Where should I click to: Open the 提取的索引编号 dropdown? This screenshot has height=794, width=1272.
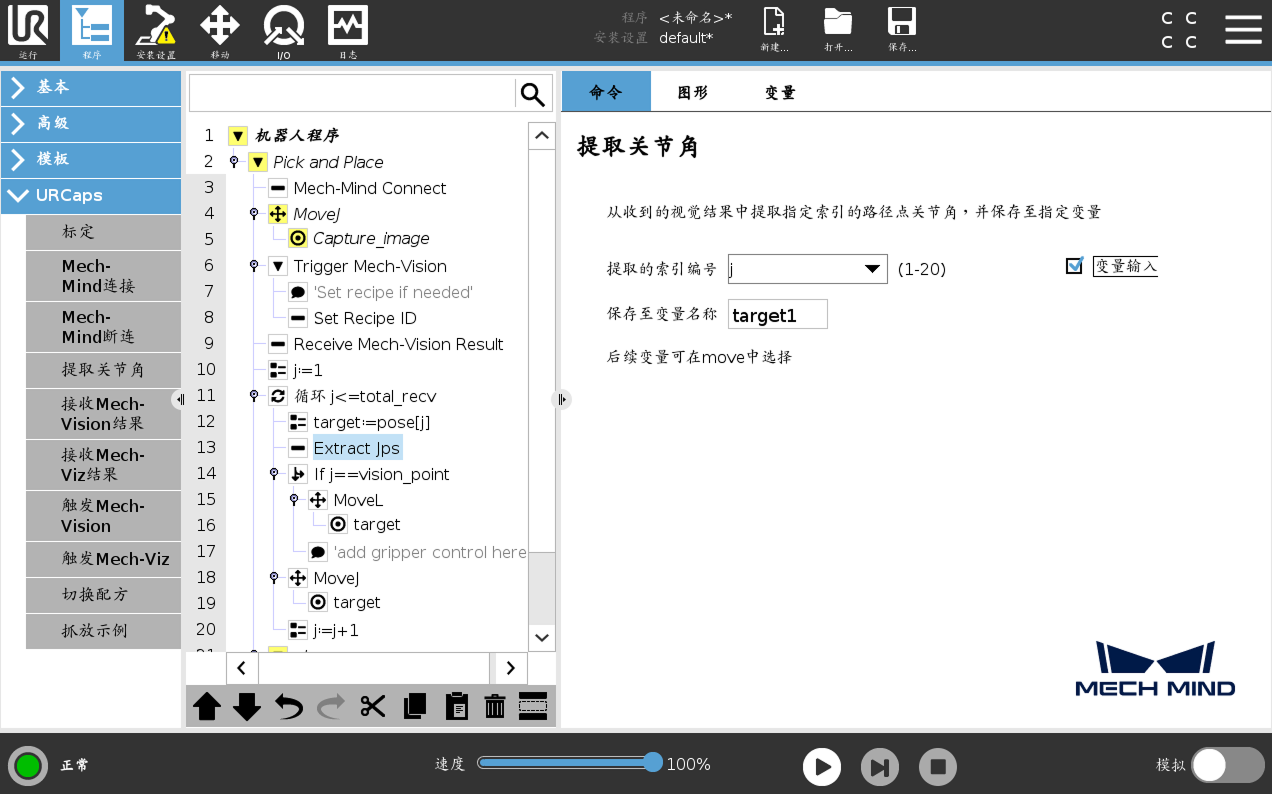pos(807,269)
